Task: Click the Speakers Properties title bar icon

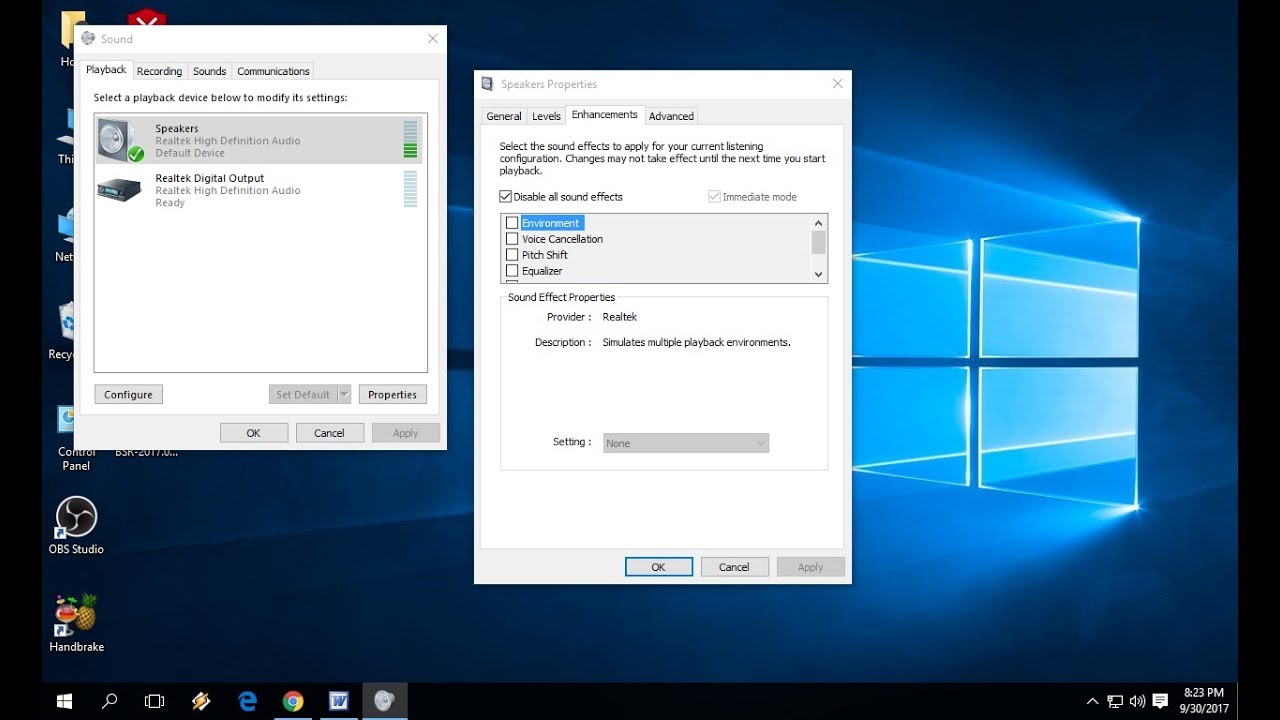Action: pyautogui.click(x=487, y=84)
